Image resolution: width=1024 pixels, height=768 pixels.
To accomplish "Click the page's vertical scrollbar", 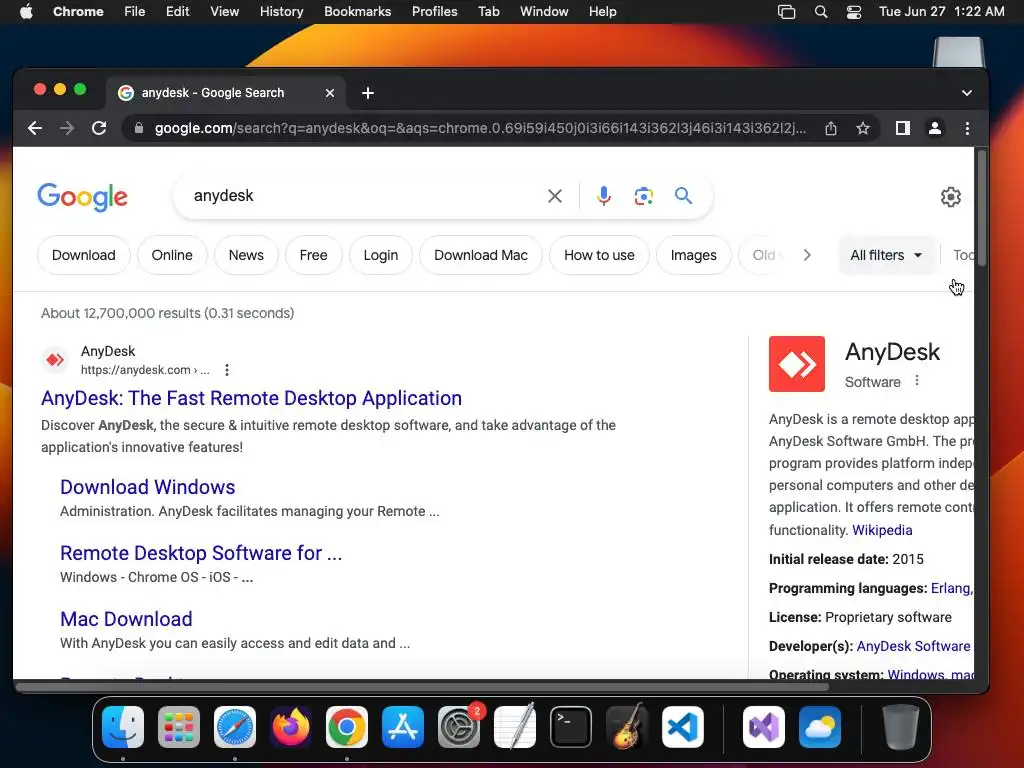I will (981, 208).
